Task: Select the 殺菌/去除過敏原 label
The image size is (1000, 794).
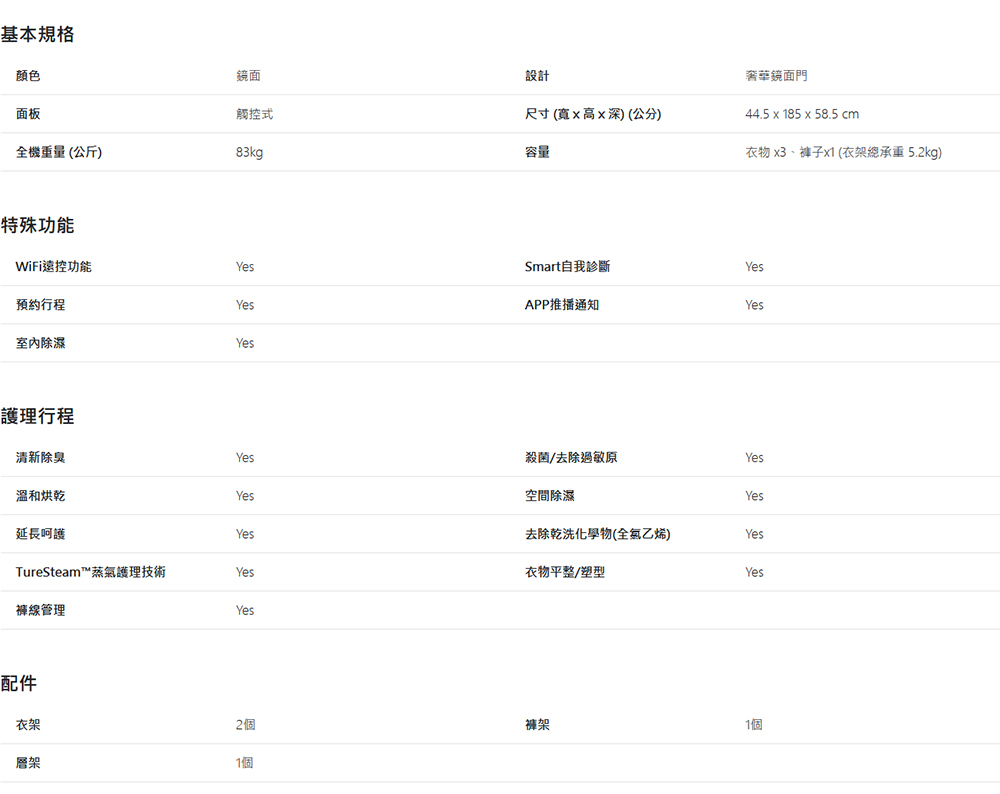Action: click(571, 457)
